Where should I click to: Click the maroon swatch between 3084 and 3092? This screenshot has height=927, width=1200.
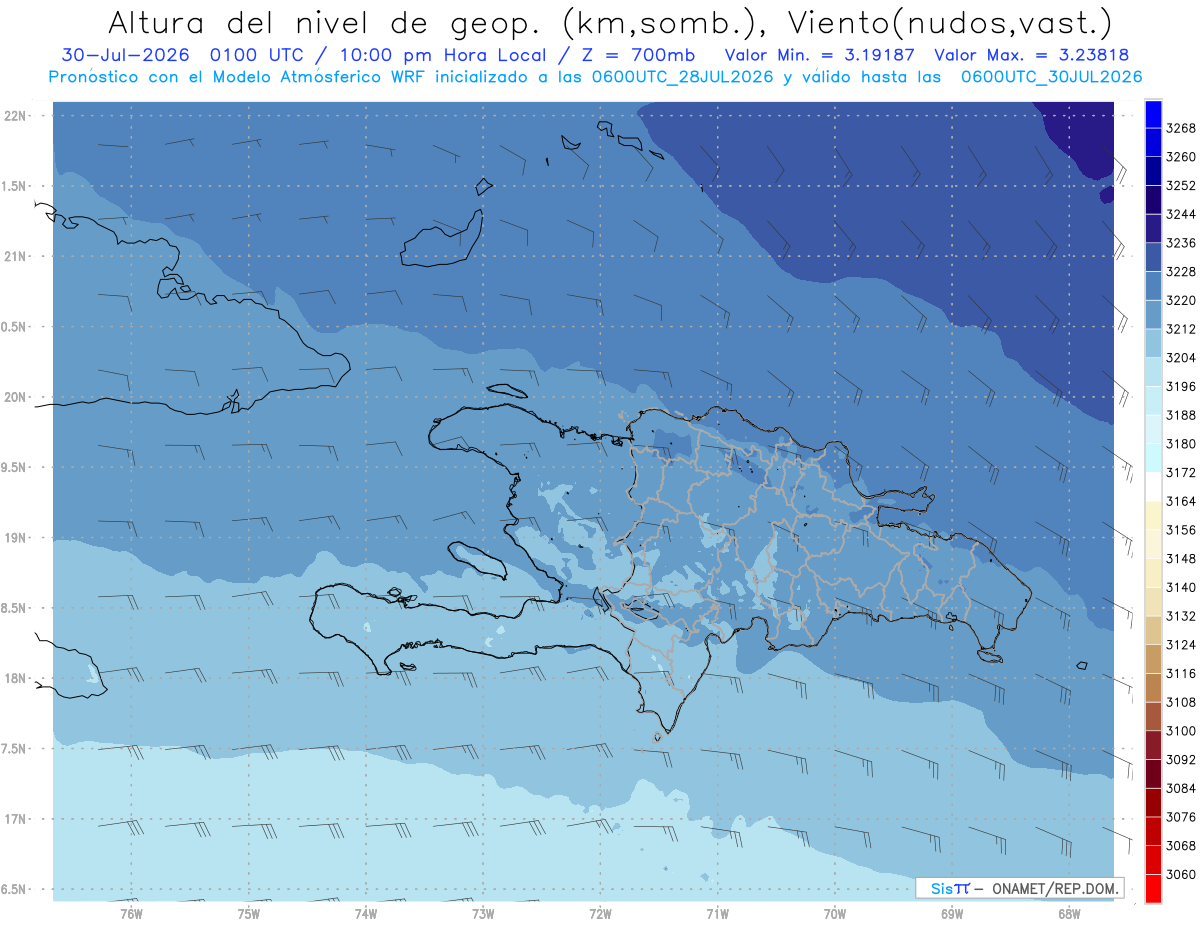coord(1153,774)
